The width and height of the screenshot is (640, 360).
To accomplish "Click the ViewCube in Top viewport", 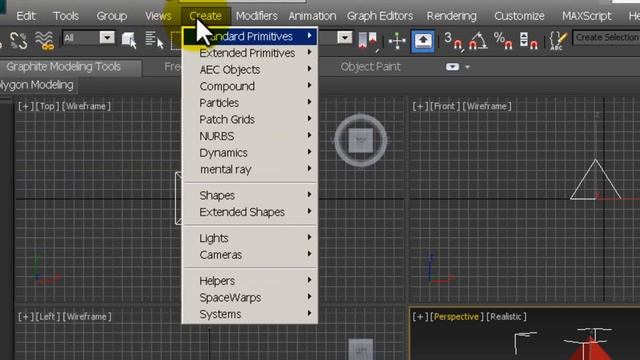I will (360, 140).
